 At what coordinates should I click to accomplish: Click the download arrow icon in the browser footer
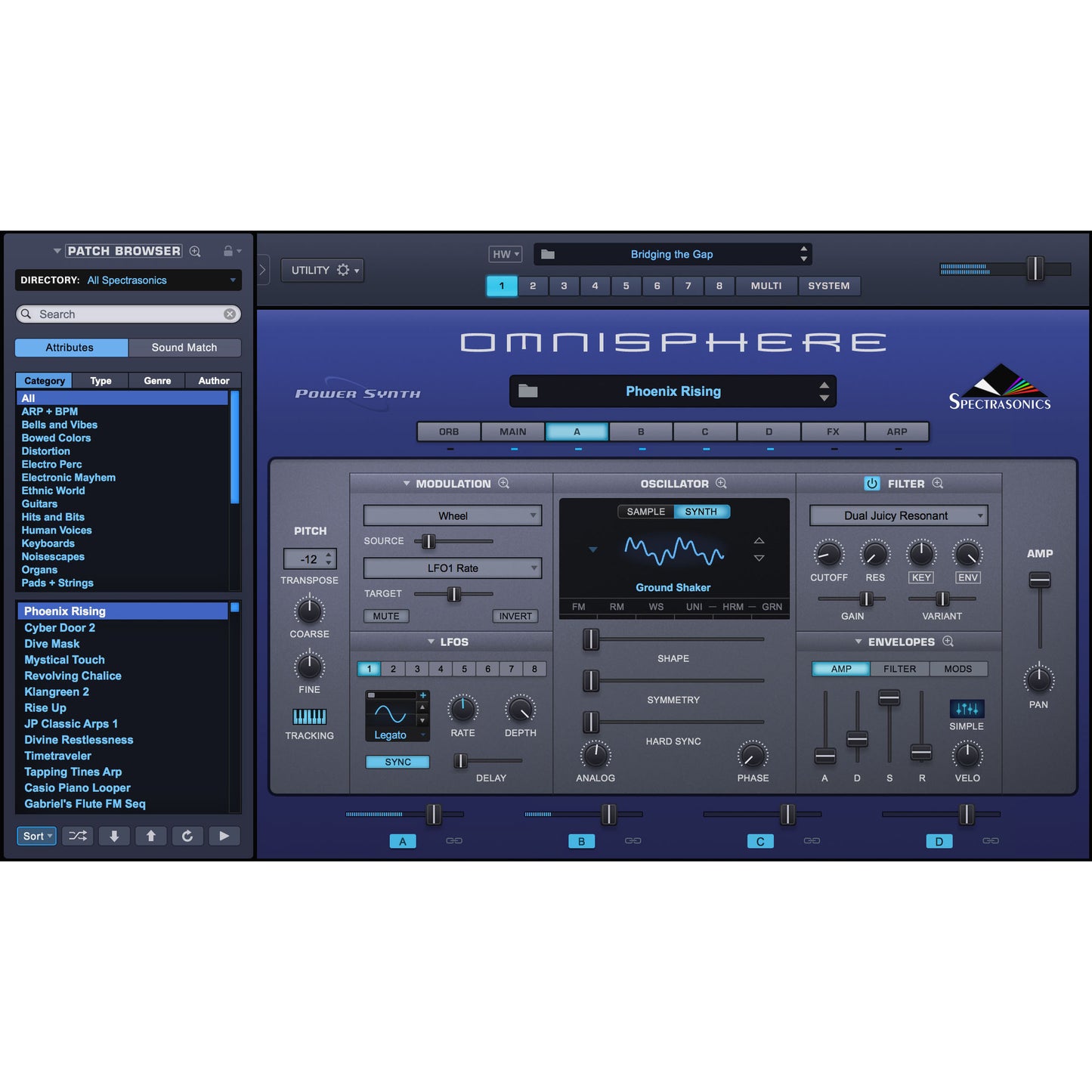coord(114,836)
